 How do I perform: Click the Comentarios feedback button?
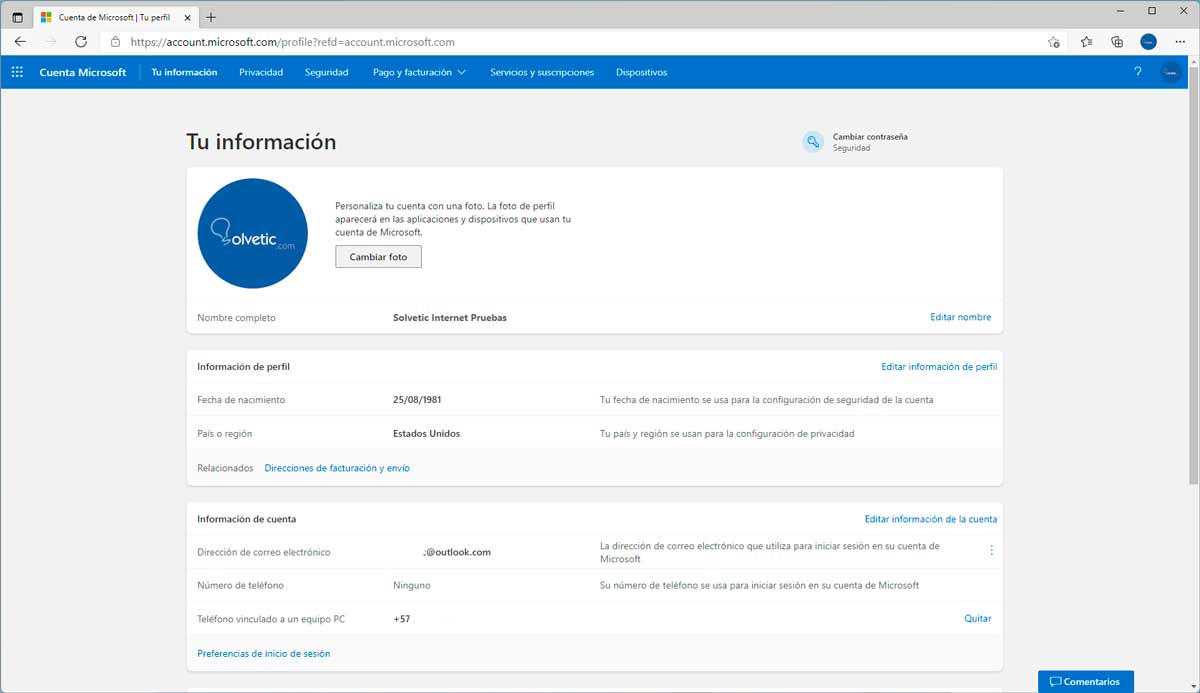[1086, 681]
